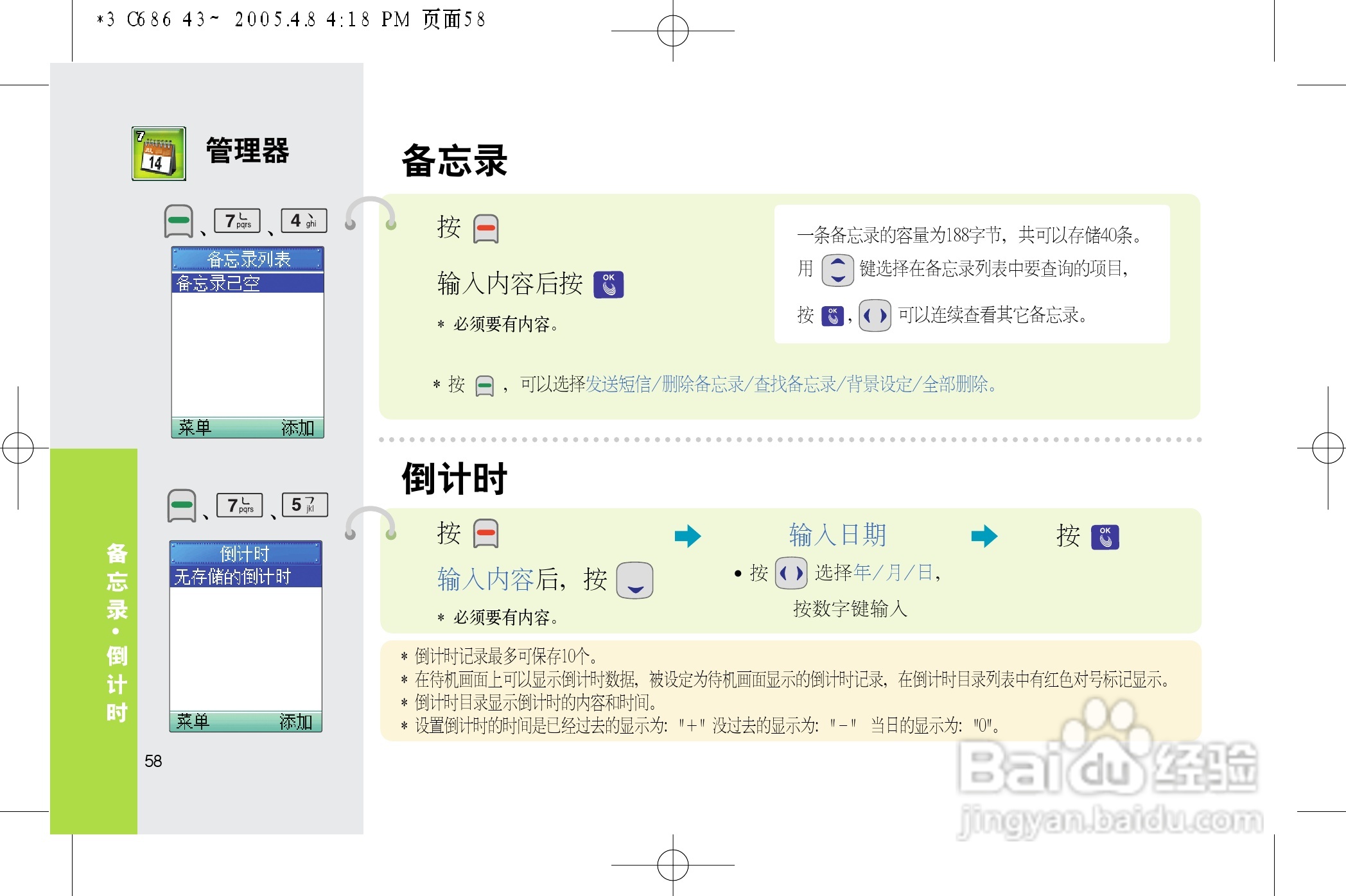This screenshot has width=1346, height=896.
Task: Click the OK key at the end of the countdown steps
Action: tap(1105, 537)
